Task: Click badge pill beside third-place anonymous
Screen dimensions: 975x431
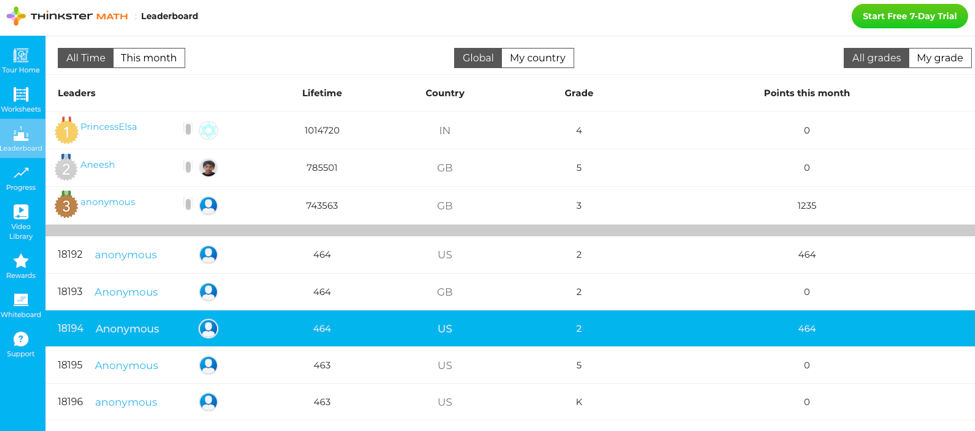Action: (x=188, y=204)
